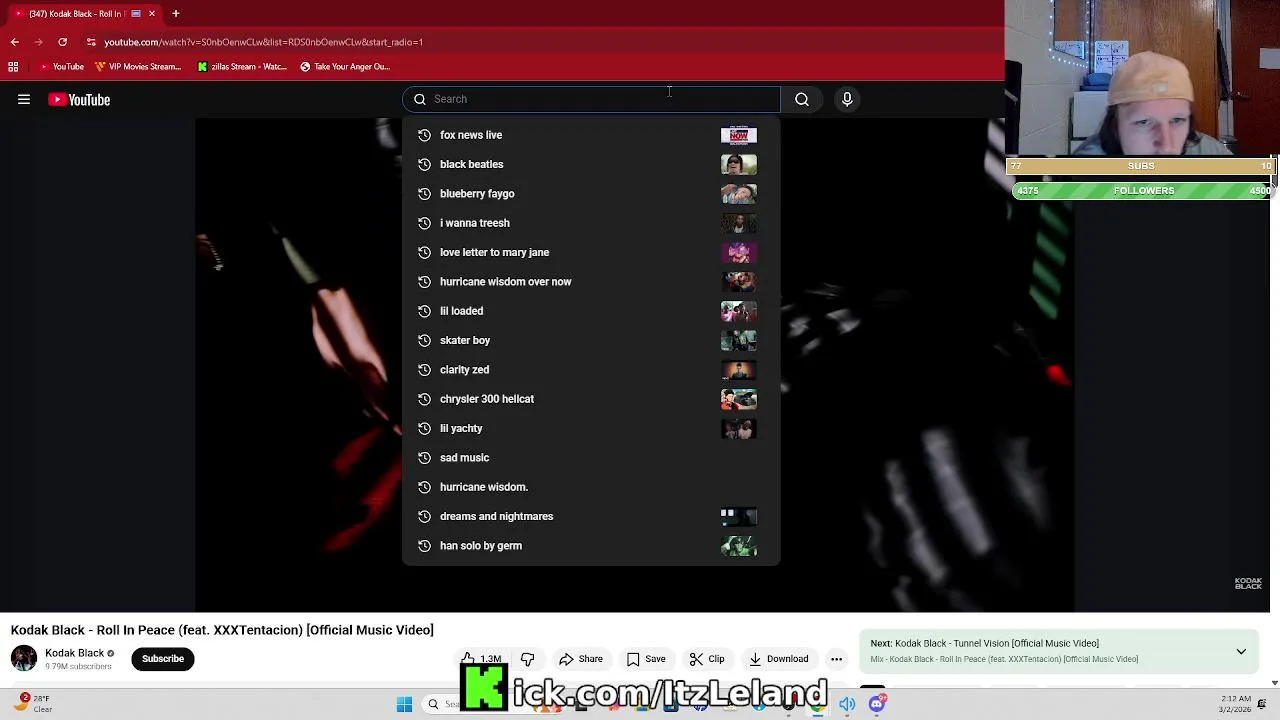The width and height of the screenshot is (1280, 720).
Task: Open taskbar volume speaker icon
Action: [x=847, y=704]
